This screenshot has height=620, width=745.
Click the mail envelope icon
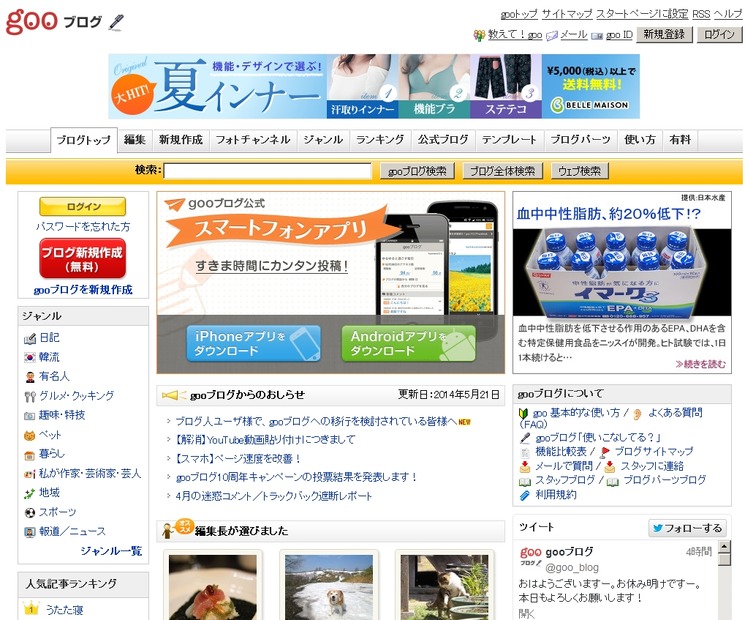tap(552, 36)
